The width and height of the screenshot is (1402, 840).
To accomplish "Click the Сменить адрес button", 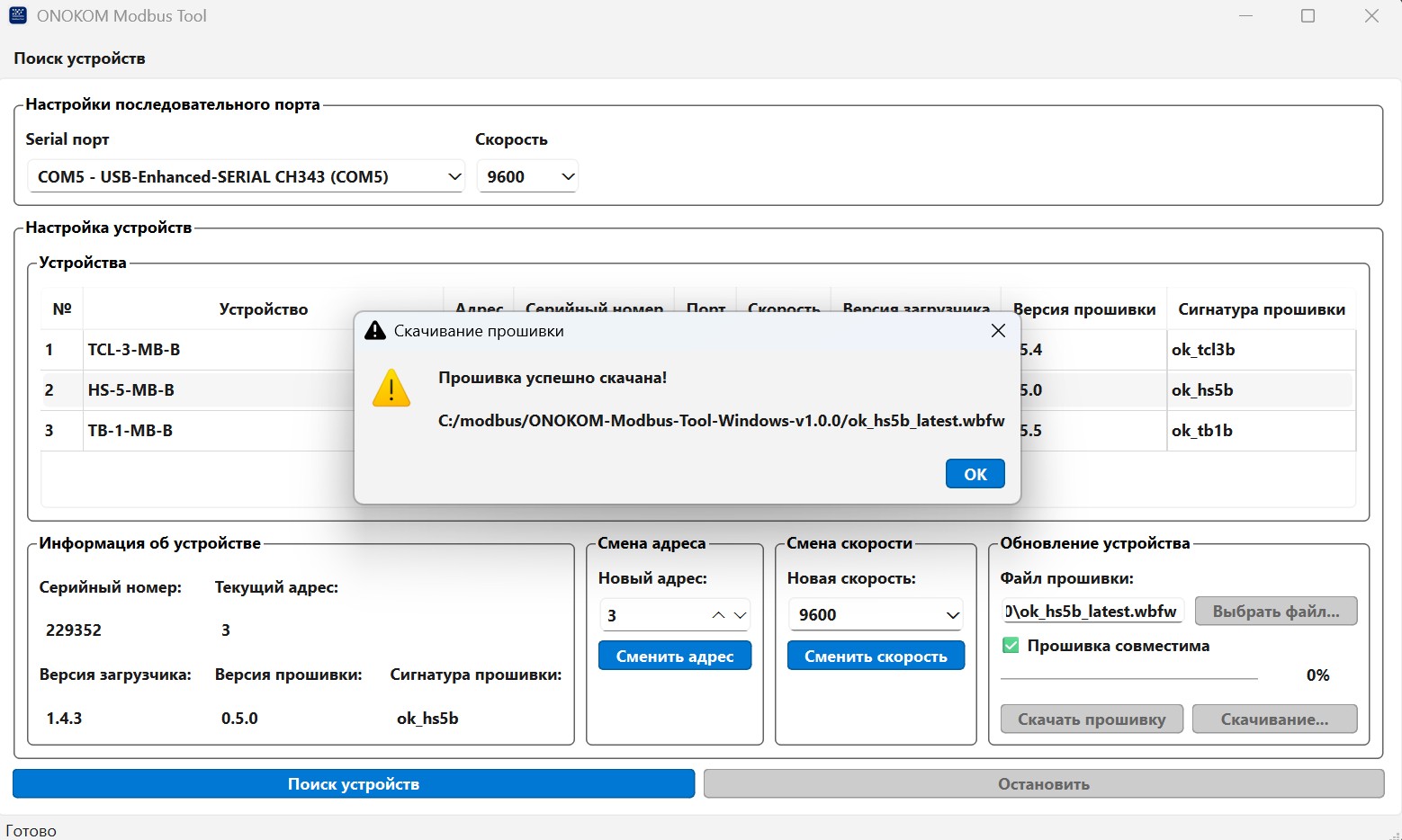I will coord(674,656).
